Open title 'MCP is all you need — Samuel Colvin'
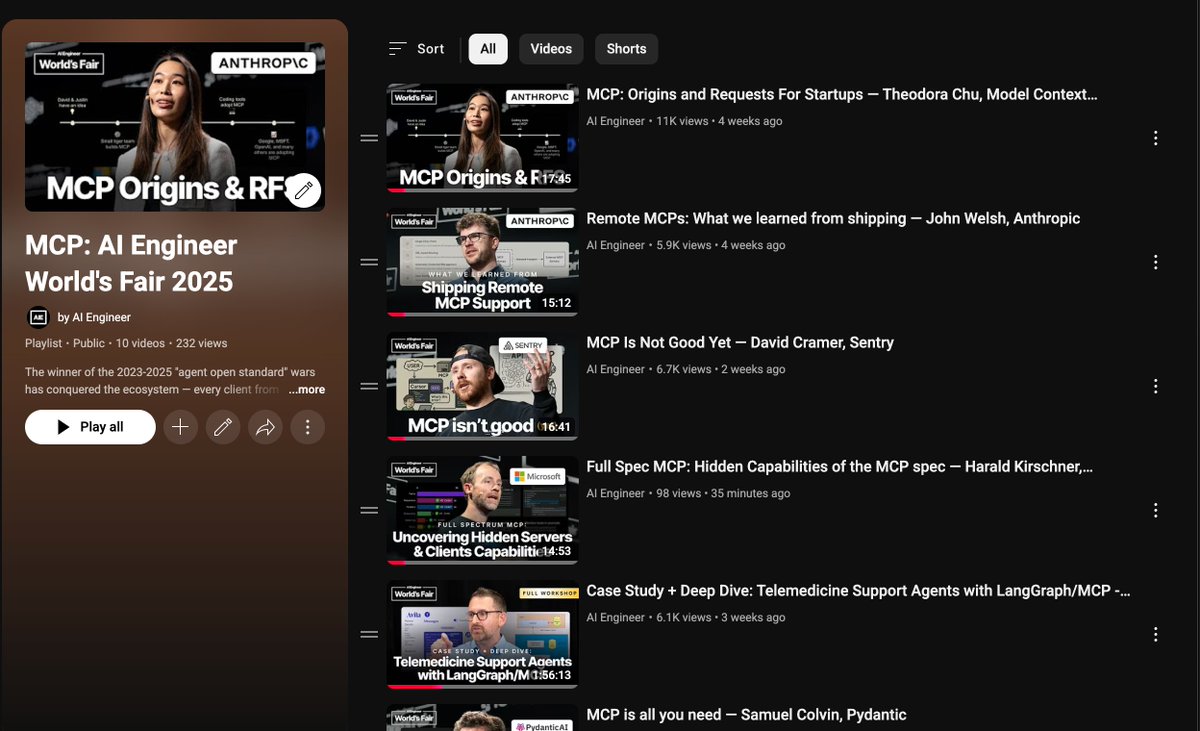 click(746, 715)
